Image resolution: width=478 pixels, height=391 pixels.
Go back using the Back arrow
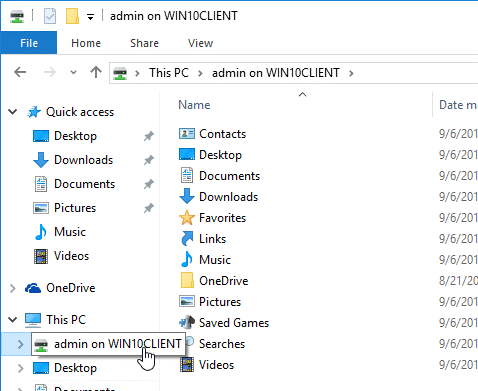coord(20,72)
